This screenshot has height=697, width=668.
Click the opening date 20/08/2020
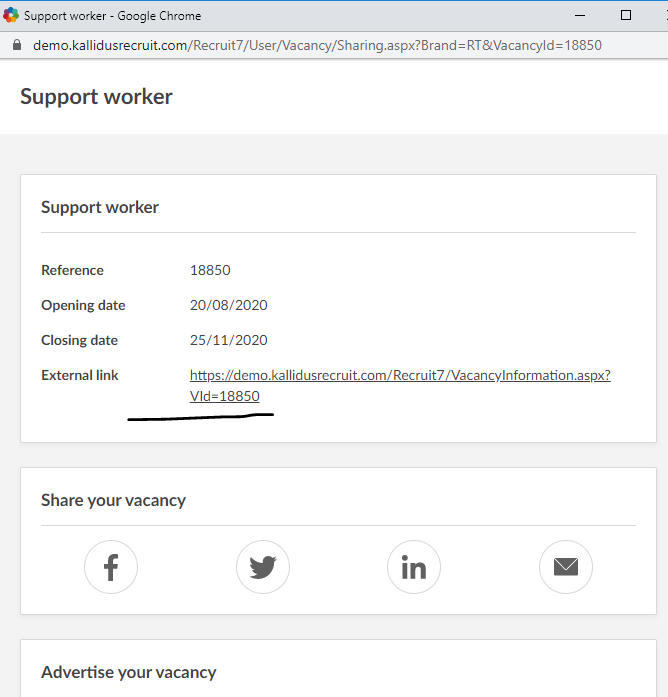[228, 305]
